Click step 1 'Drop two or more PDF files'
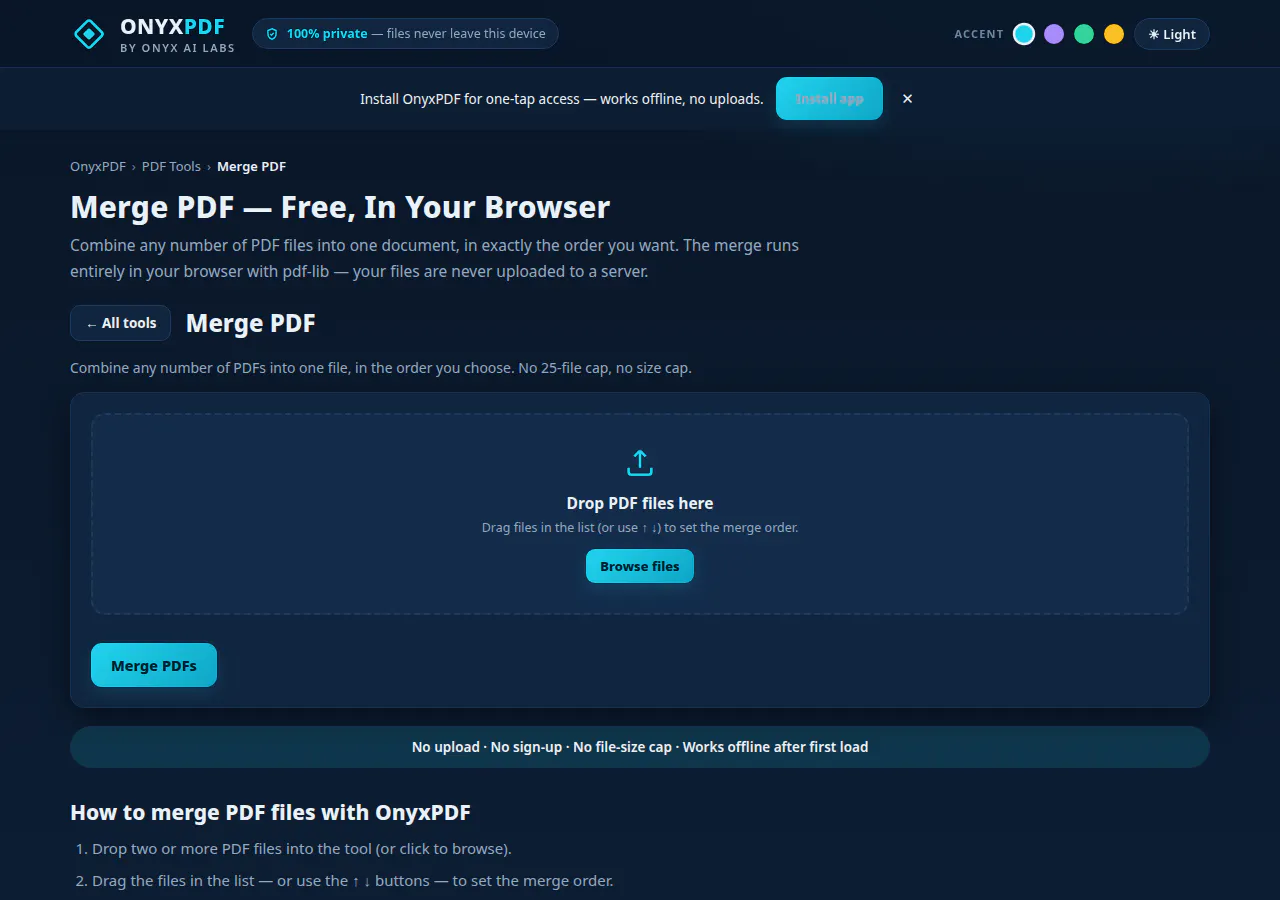The height and width of the screenshot is (900, 1280). coord(302,849)
